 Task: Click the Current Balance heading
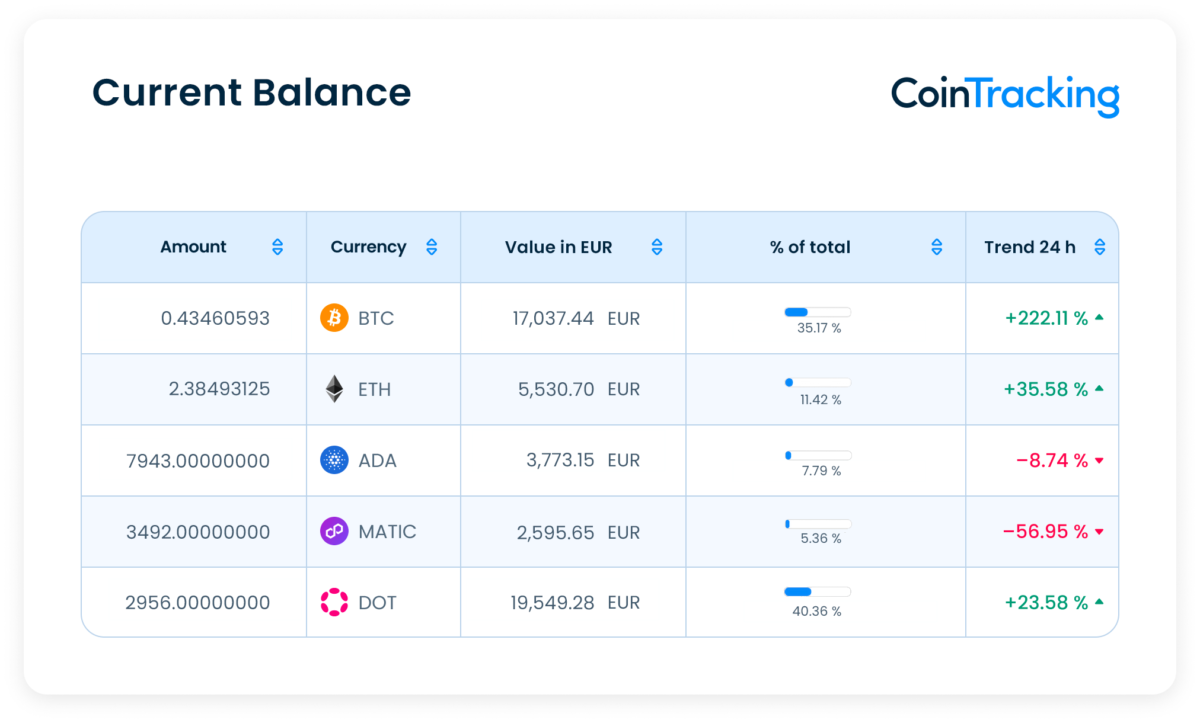coord(251,93)
